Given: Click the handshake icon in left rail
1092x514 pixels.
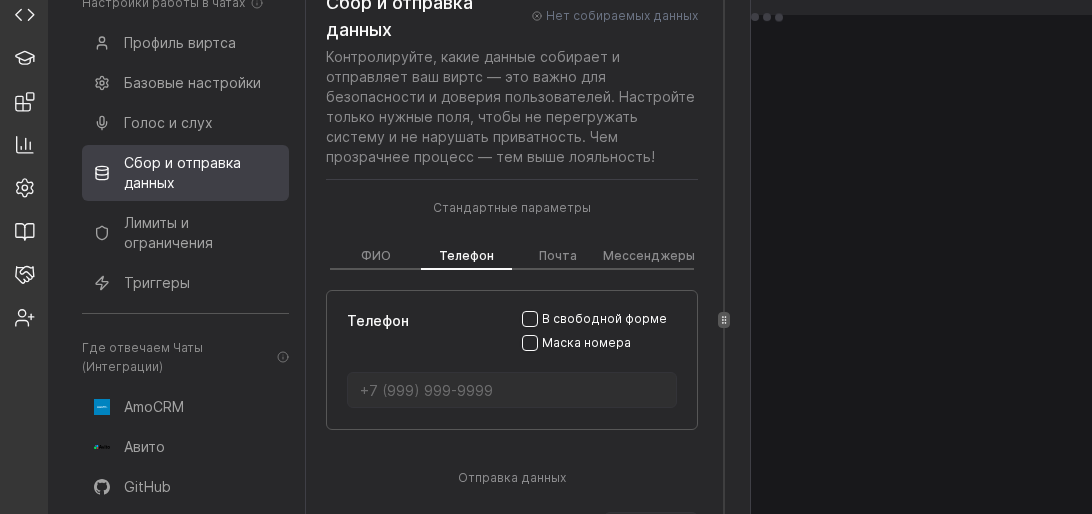Looking at the screenshot, I should 25,275.
